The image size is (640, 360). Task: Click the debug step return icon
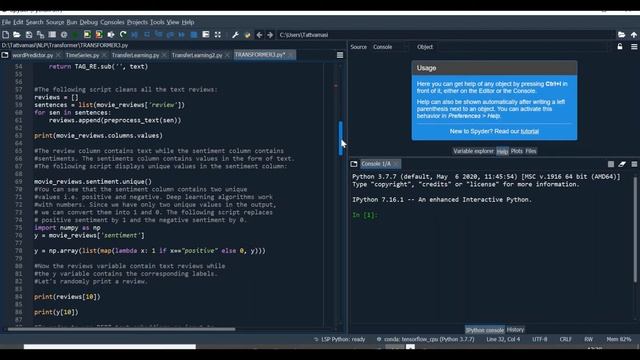click(x=170, y=35)
